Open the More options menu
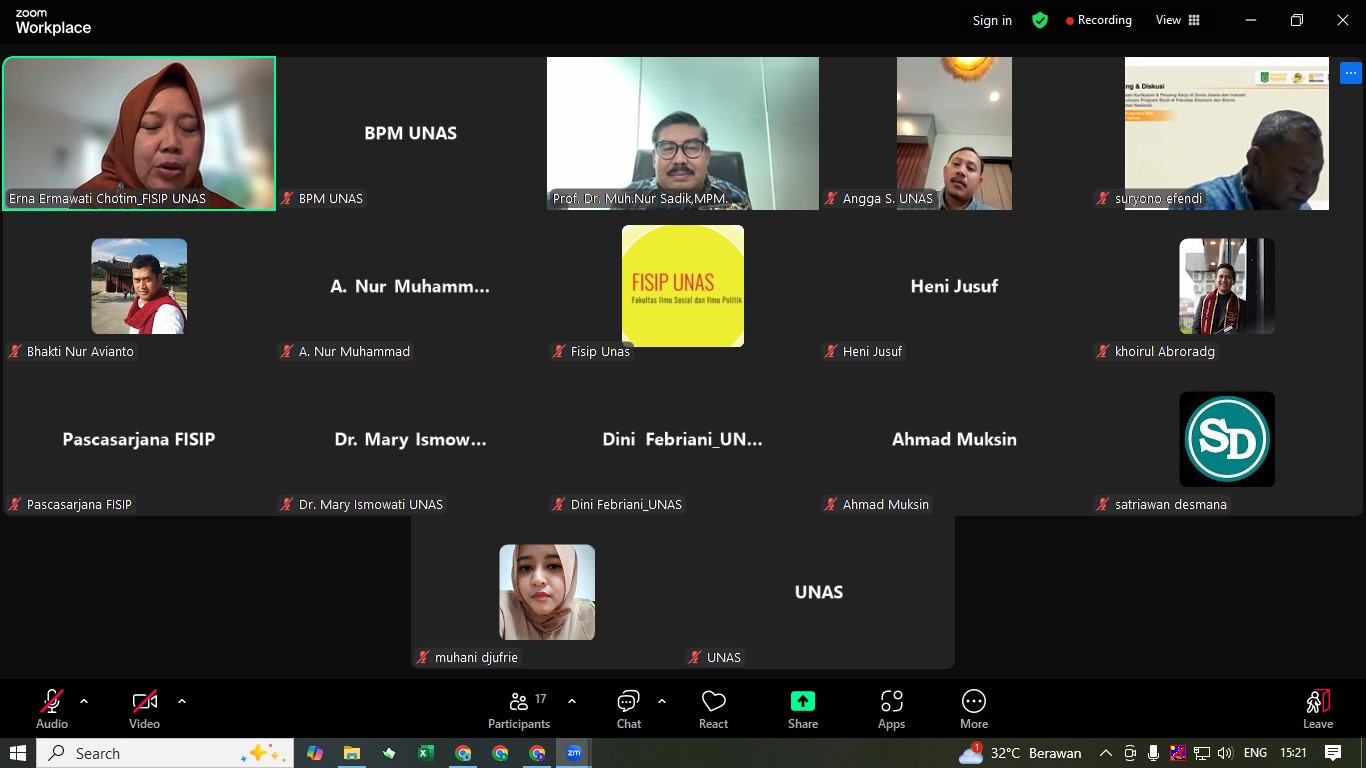1366x768 pixels. coord(974,709)
